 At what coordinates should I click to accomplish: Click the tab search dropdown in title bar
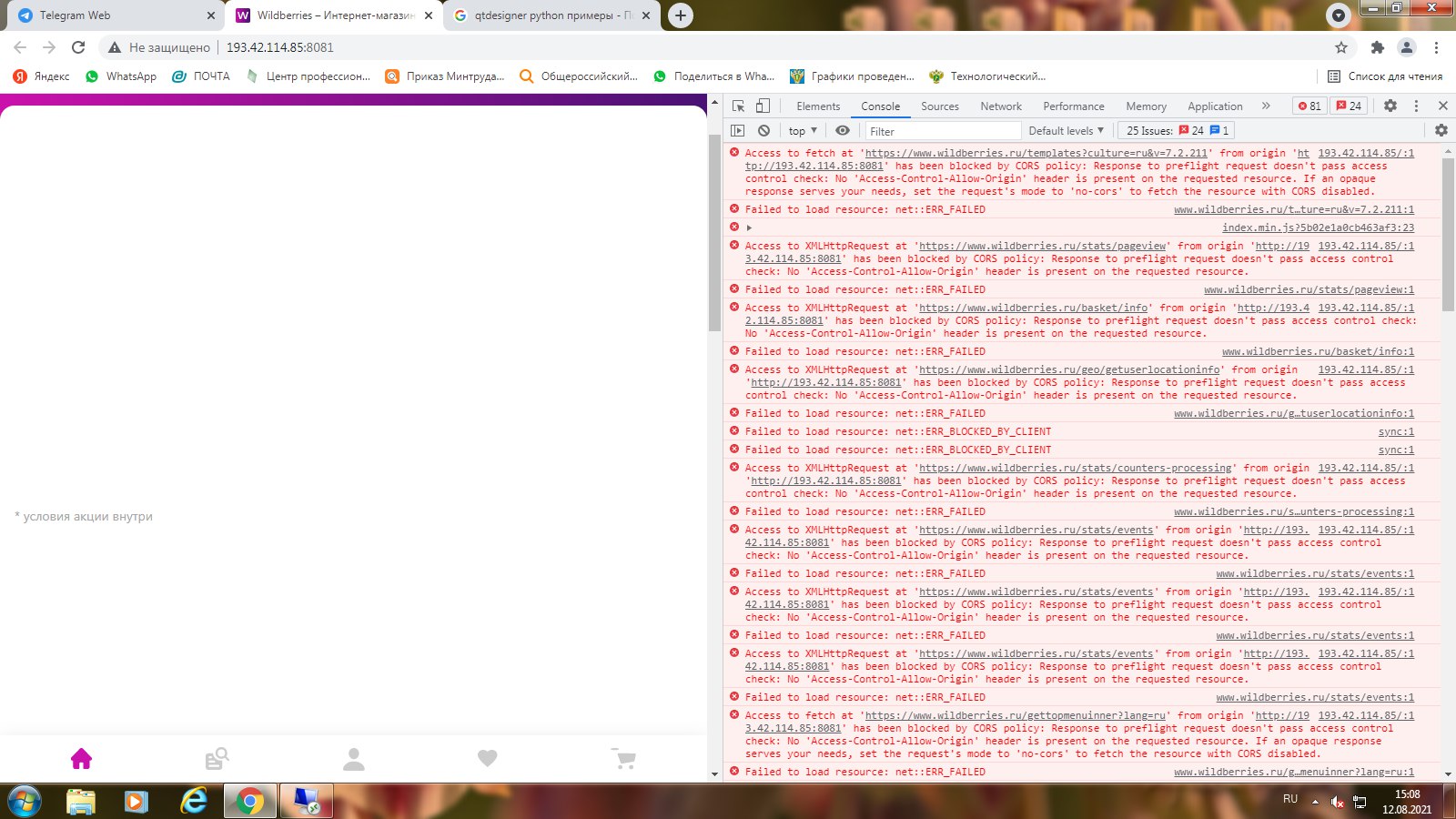pyautogui.click(x=1338, y=15)
